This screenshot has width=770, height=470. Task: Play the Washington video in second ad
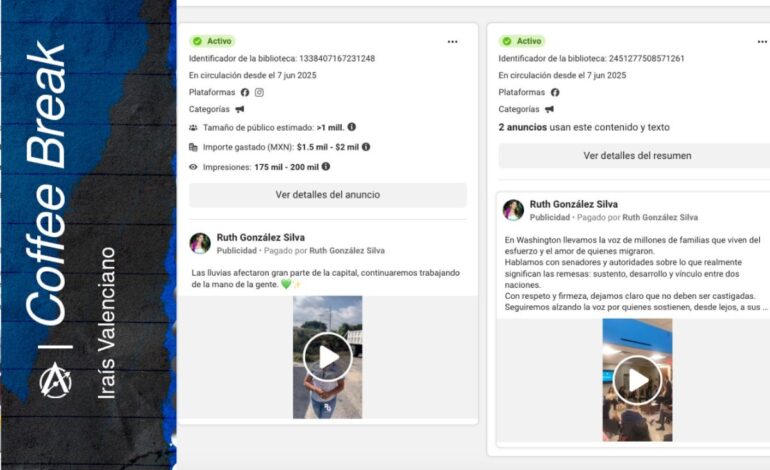[637, 380]
